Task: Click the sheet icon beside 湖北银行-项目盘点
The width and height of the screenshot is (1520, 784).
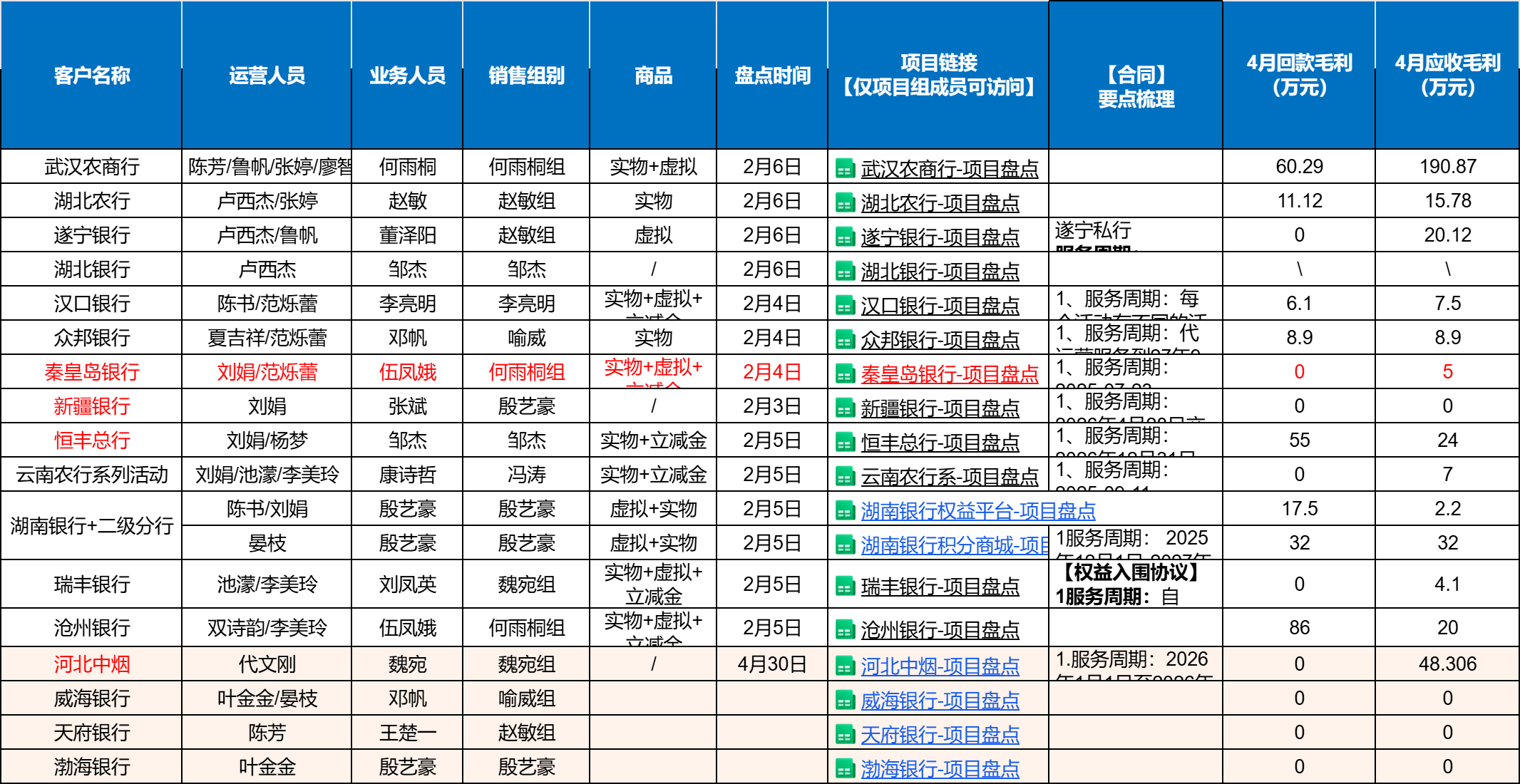Action: click(845, 272)
